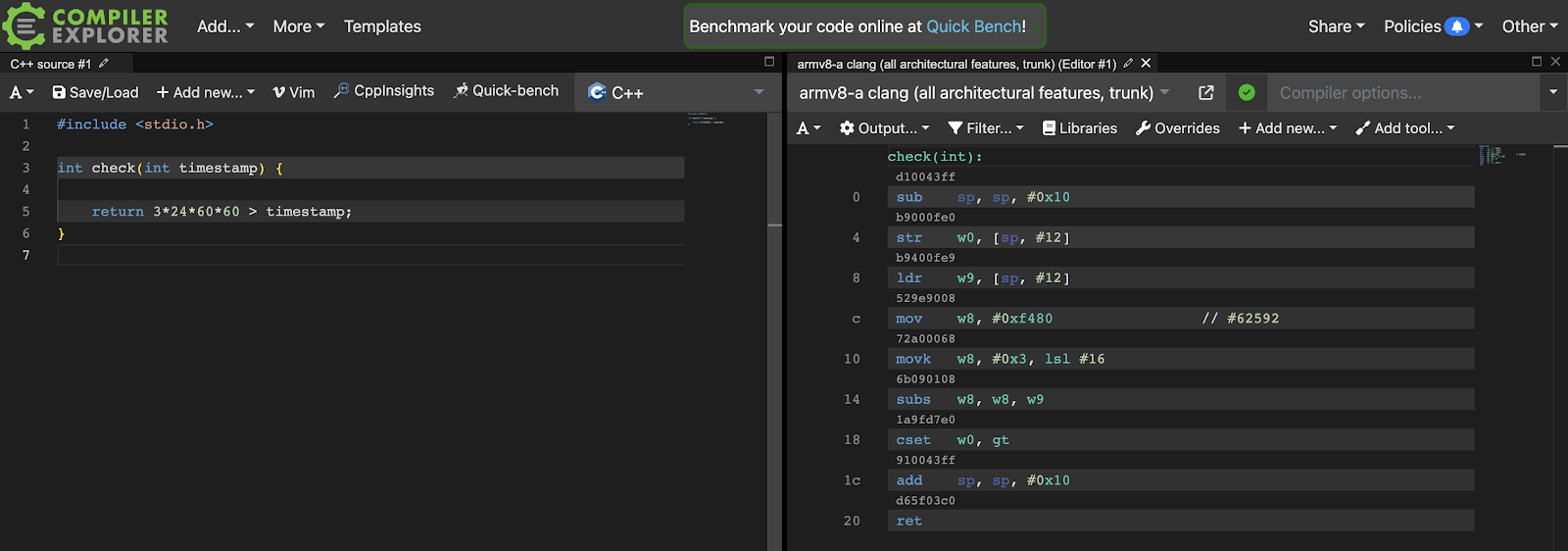Image resolution: width=1568 pixels, height=551 pixels.
Task: Click the Save/Load button
Action: tap(95, 92)
